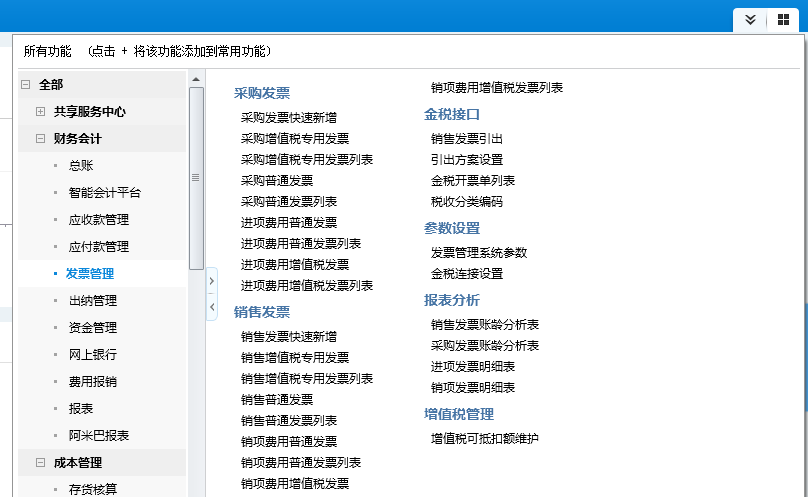The height and width of the screenshot is (497, 808).
Task: Click the grid view icon at top right
Action: [x=783, y=20]
